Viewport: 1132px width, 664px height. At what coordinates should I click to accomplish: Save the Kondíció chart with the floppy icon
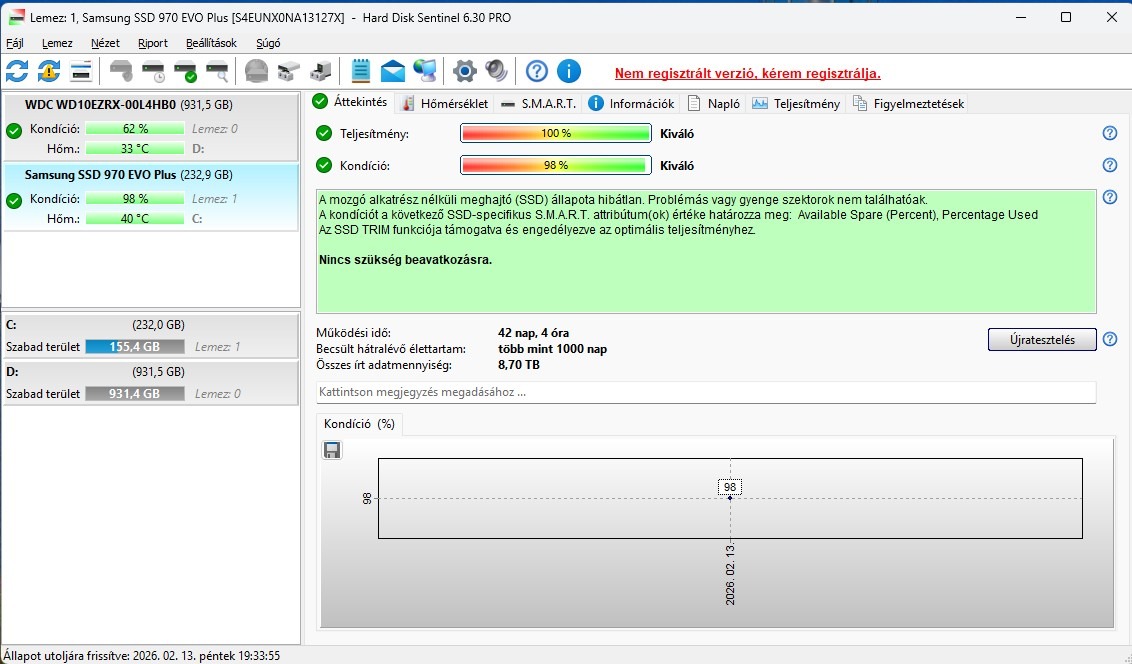[332, 450]
